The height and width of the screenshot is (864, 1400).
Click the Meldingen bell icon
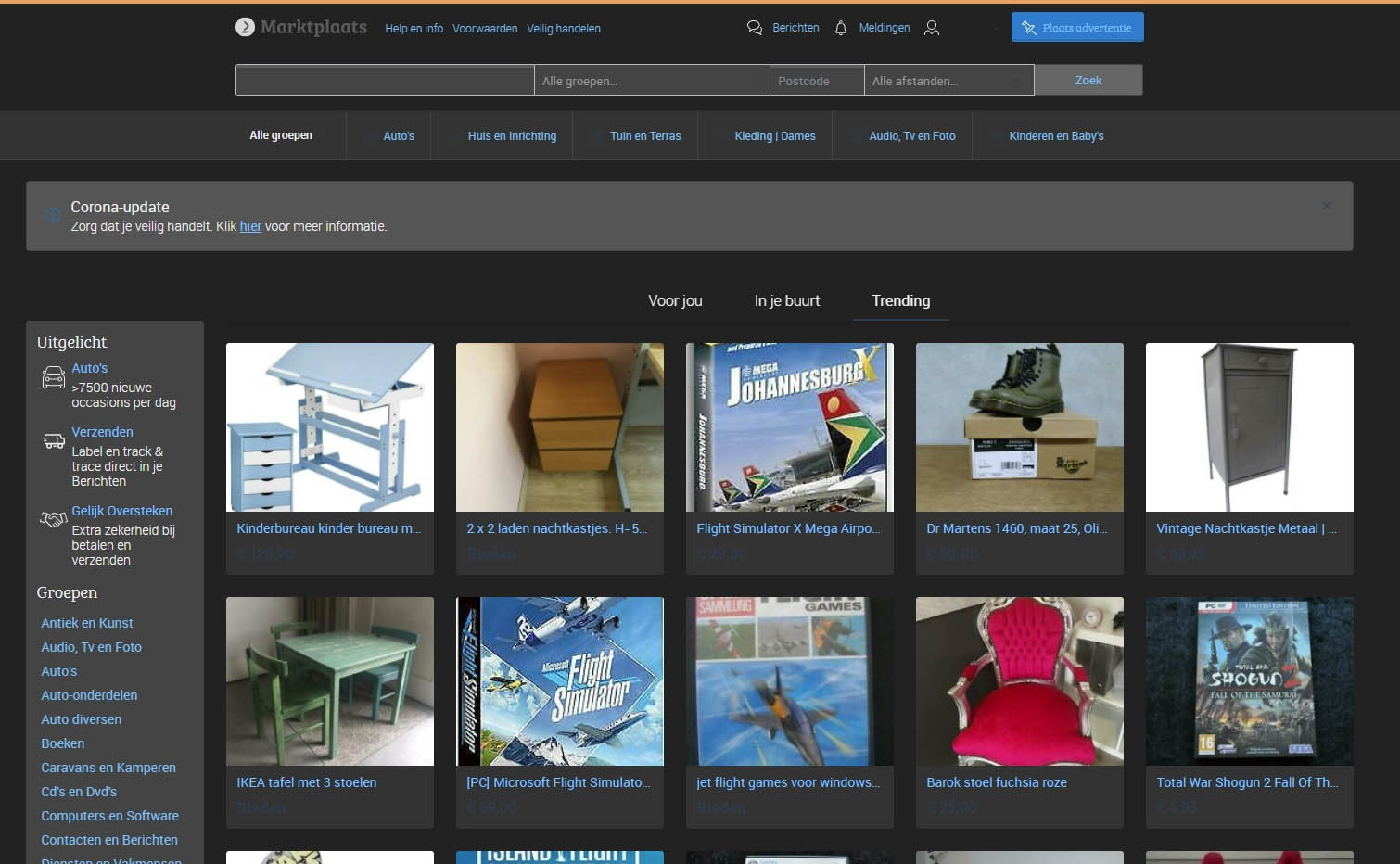(x=841, y=28)
